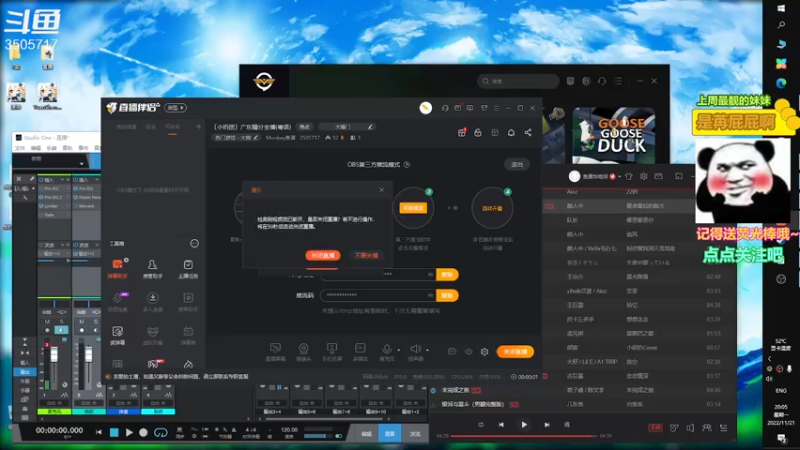Open the channel 1 发送 sends dropdown arrow
Viewport: 800px width, 450px height.
pyautogui.click(x=62, y=245)
